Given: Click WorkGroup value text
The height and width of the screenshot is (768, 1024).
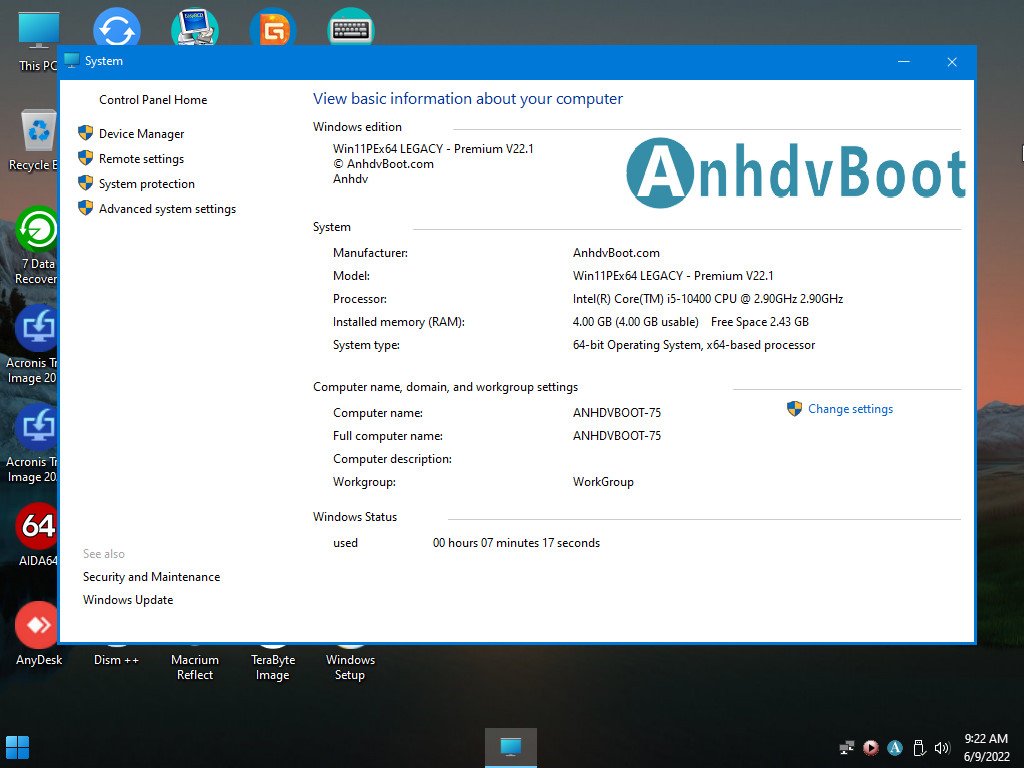Looking at the screenshot, I should coord(603,482).
